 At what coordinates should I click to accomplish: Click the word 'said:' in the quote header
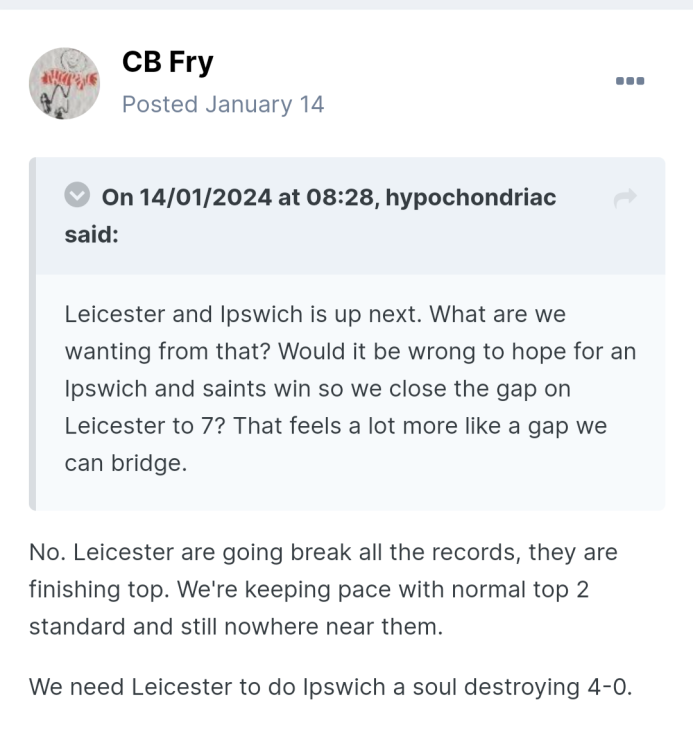tap(92, 235)
